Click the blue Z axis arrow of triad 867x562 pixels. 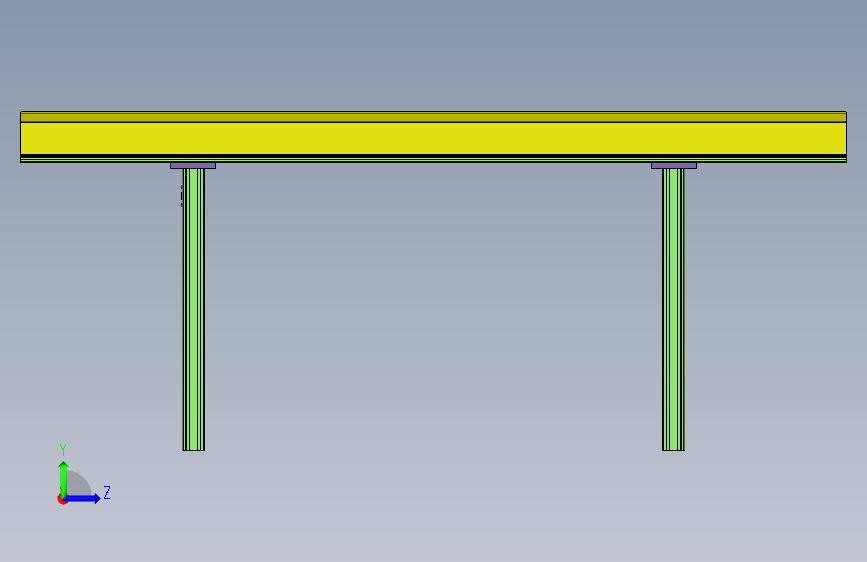point(83,498)
